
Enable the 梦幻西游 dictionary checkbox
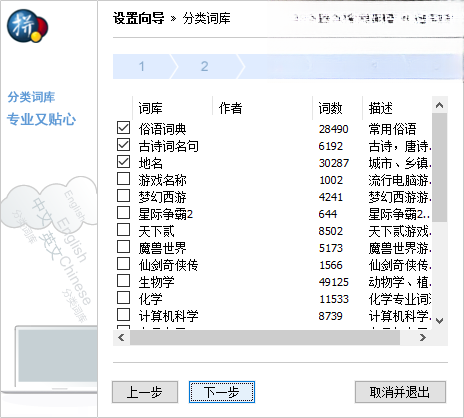click(123, 196)
